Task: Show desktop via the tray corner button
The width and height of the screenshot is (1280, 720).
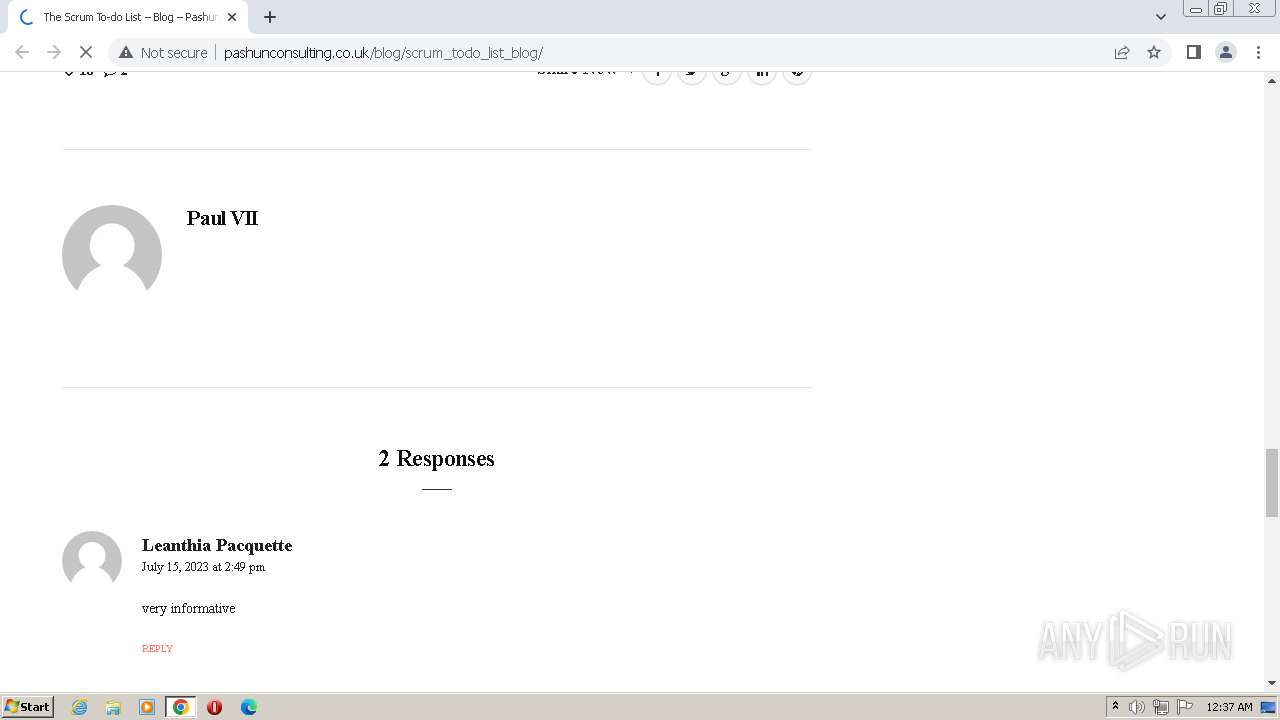Action: click(x=1269, y=707)
